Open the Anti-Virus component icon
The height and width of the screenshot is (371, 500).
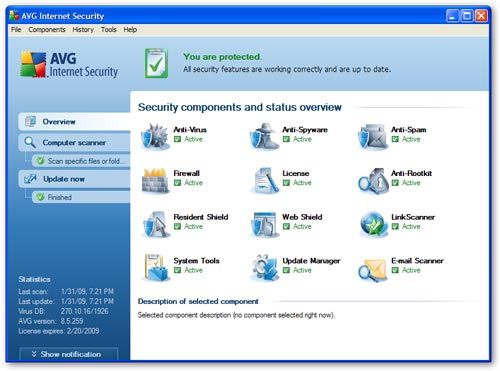tap(155, 137)
